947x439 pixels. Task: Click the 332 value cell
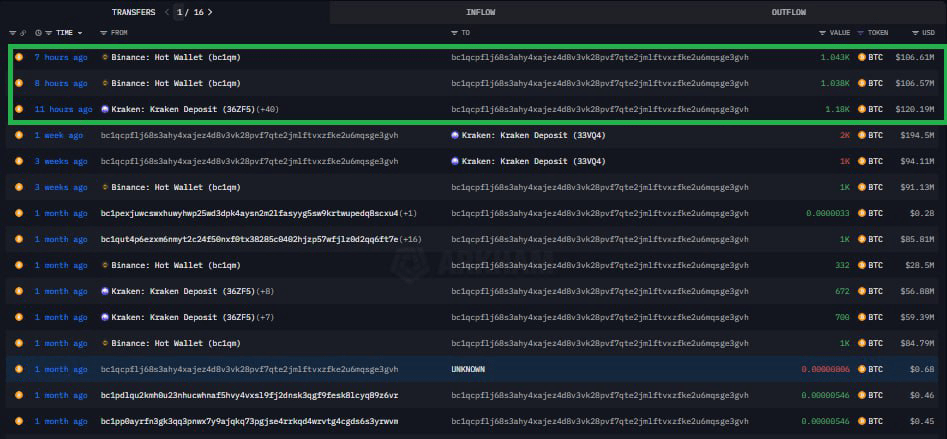(x=843, y=265)
